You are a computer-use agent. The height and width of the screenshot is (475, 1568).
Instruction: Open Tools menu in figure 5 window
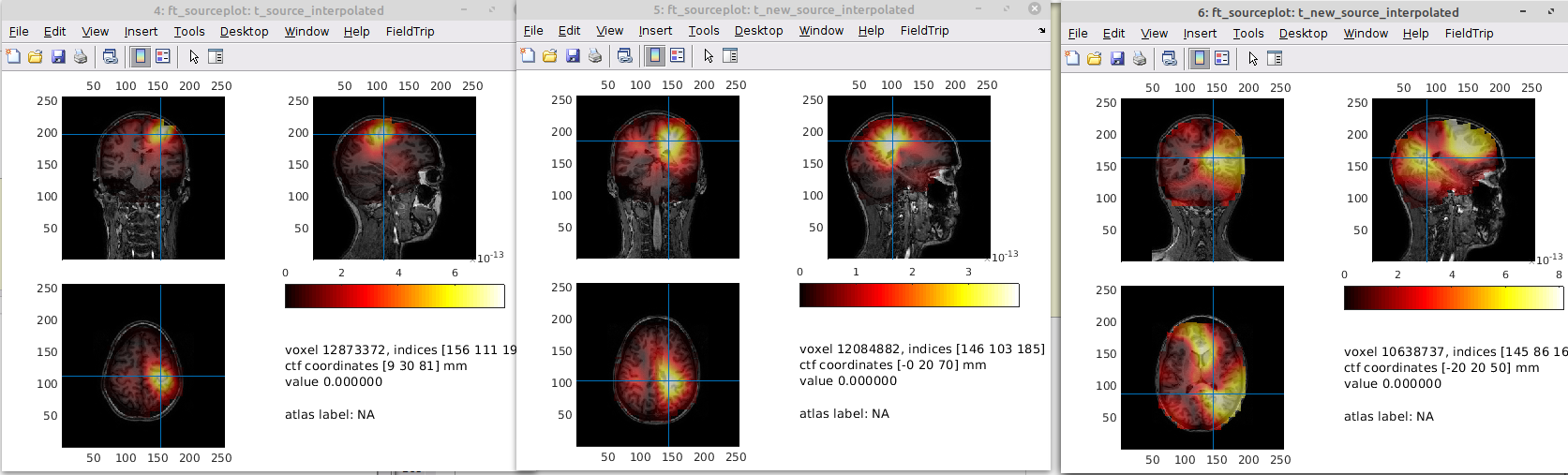point(704,30)
